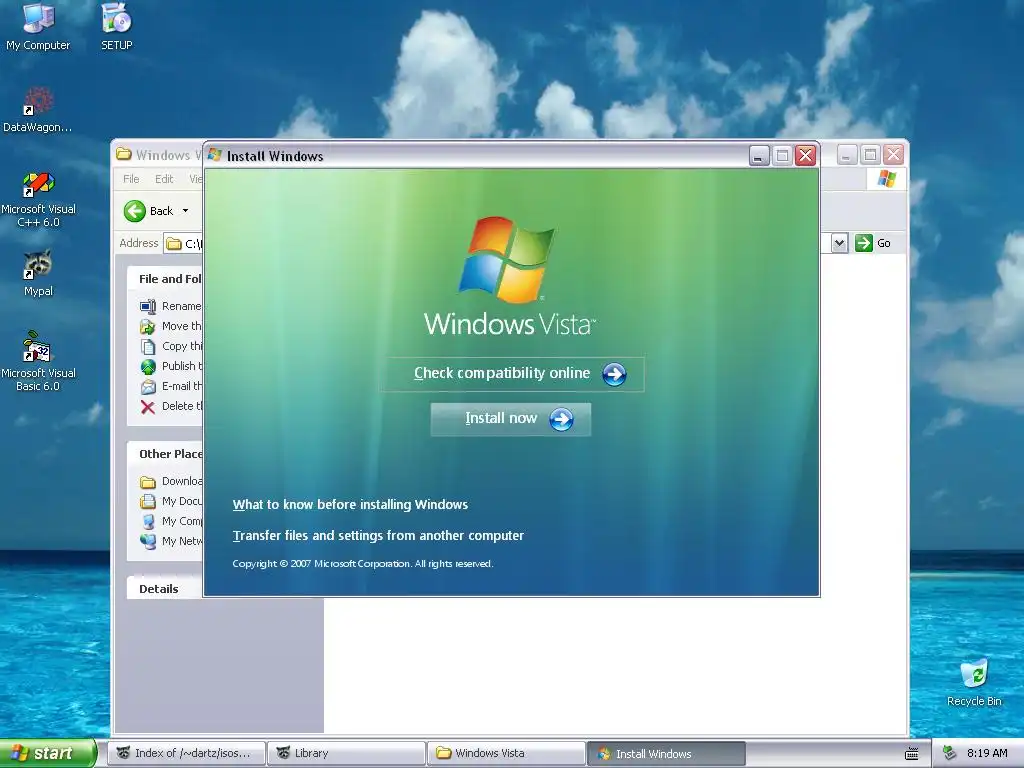Click the Publish to web globe icon
This screenshot has height=768, width=1024.
point(148,367)
